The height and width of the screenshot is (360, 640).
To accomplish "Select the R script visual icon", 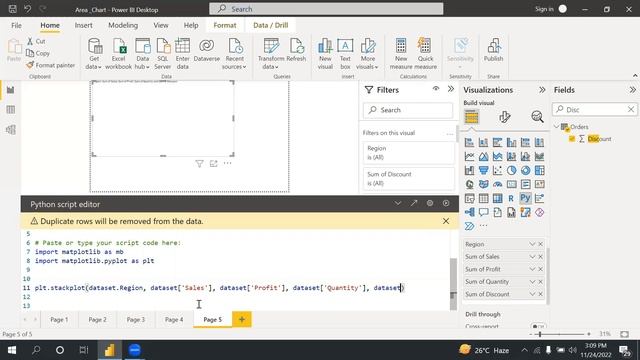I will click(x=511, y=198).
